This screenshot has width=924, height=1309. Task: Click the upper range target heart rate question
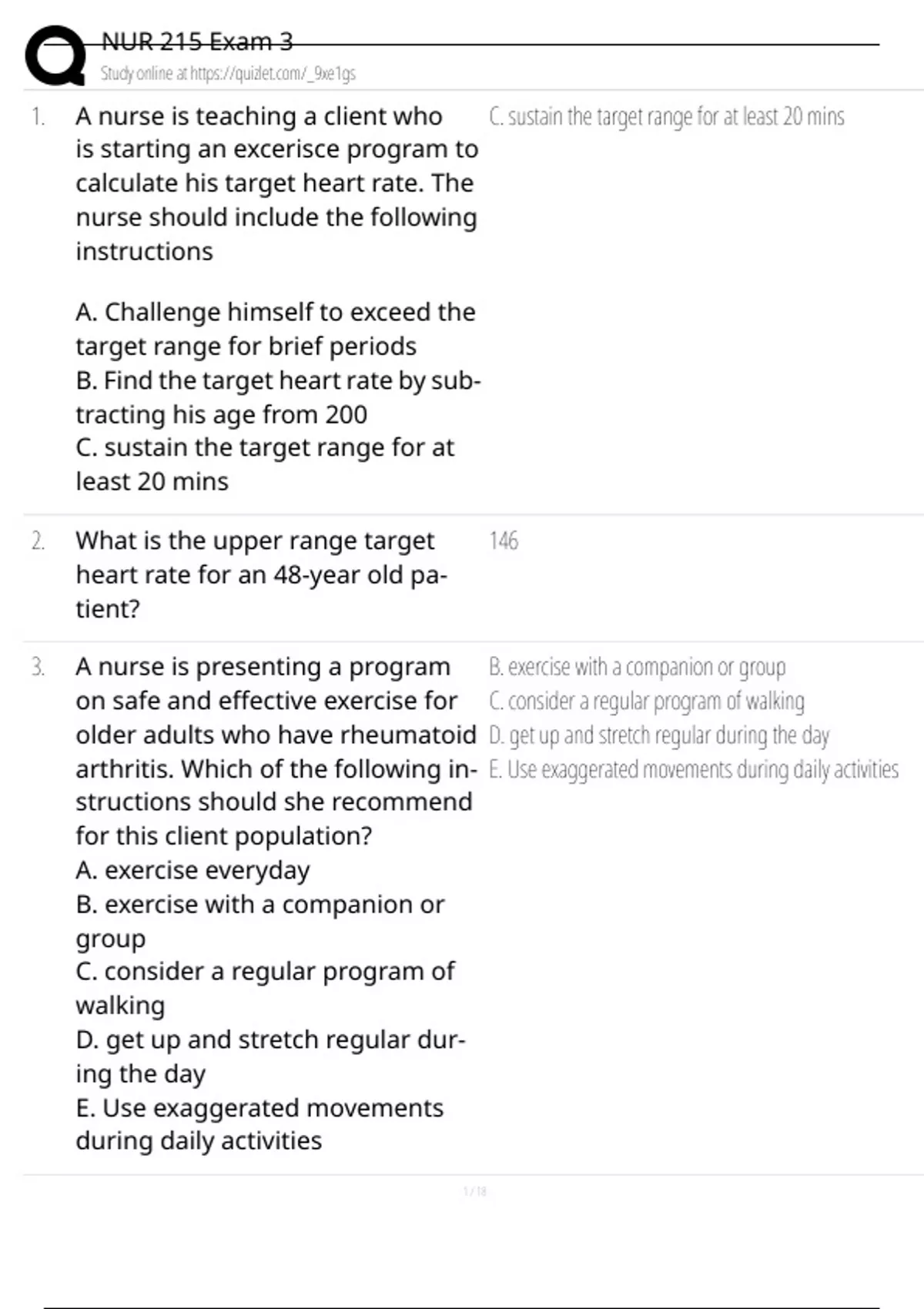tap(262, 575)
